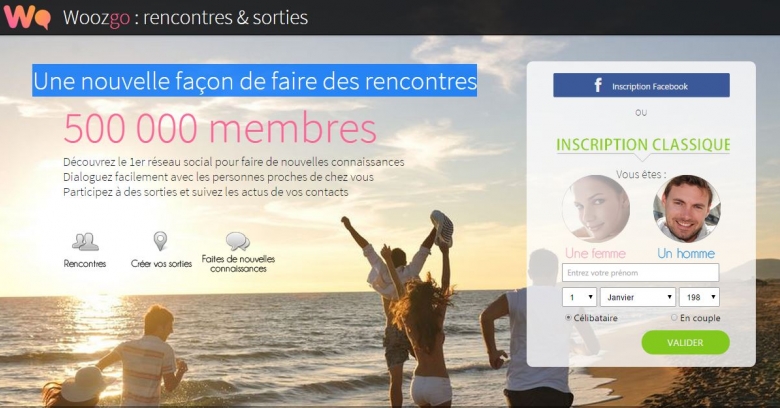
Task: Open the birth day dropdown
Action: click(580, 297)
